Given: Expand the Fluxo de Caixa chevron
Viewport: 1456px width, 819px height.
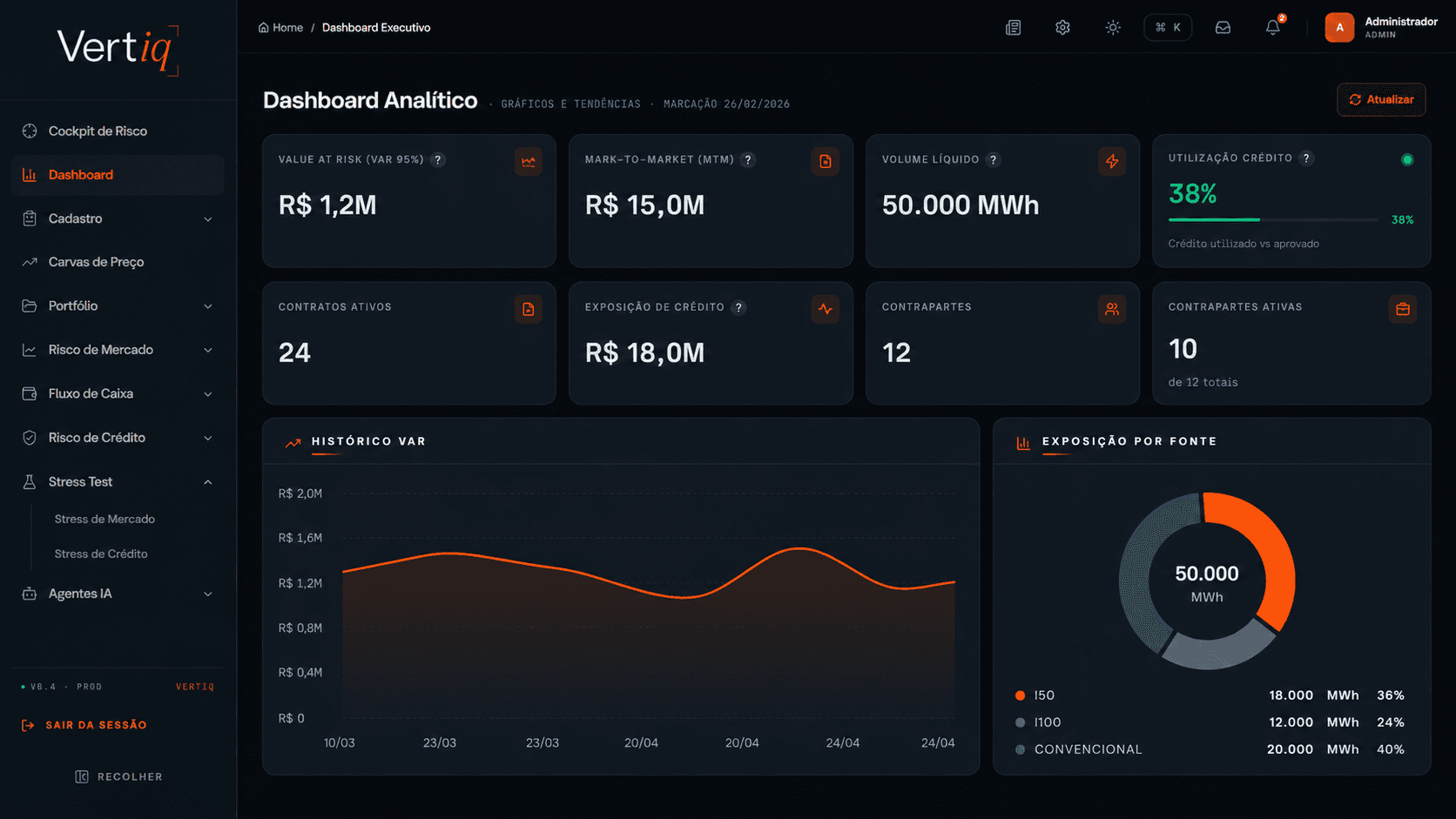Looking at the screenshot, I should pyautogui.click(x=208, y=394).
